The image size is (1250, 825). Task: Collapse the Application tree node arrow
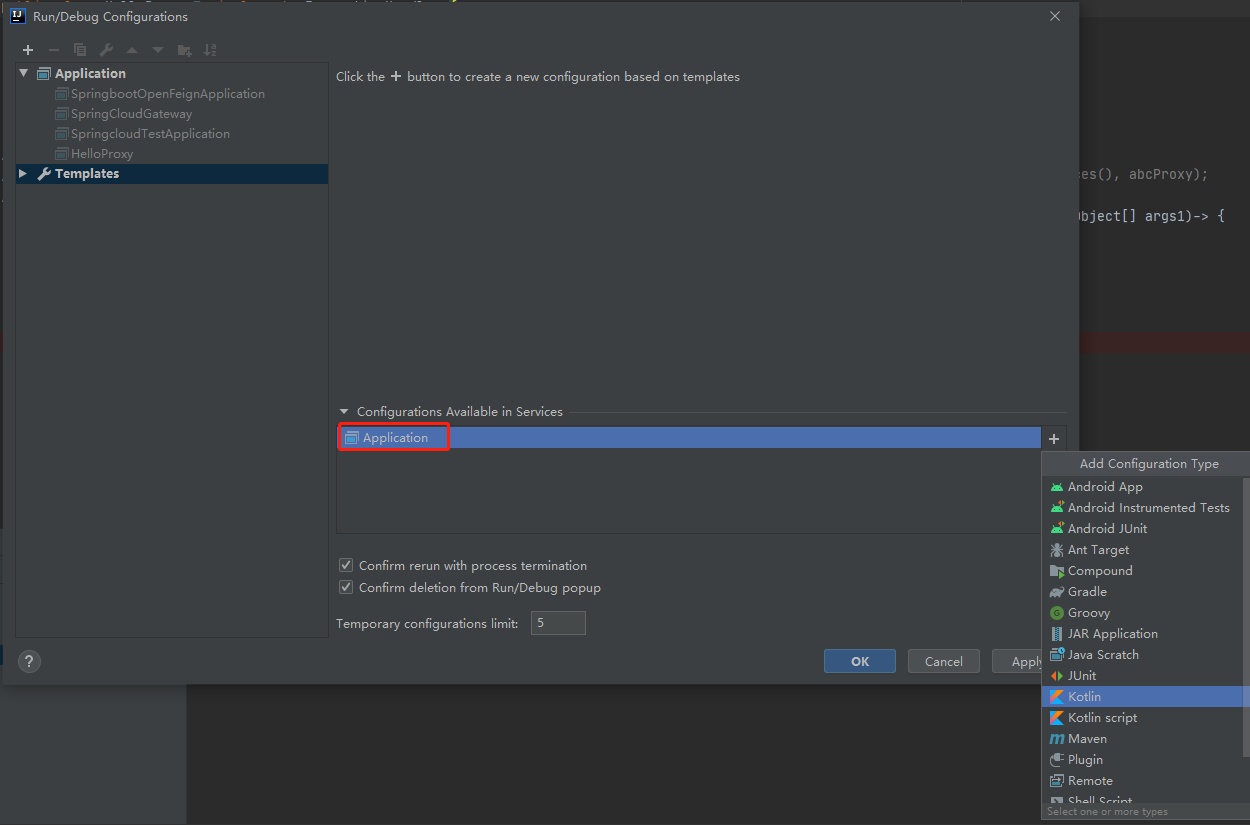click(x=24, y=73)
